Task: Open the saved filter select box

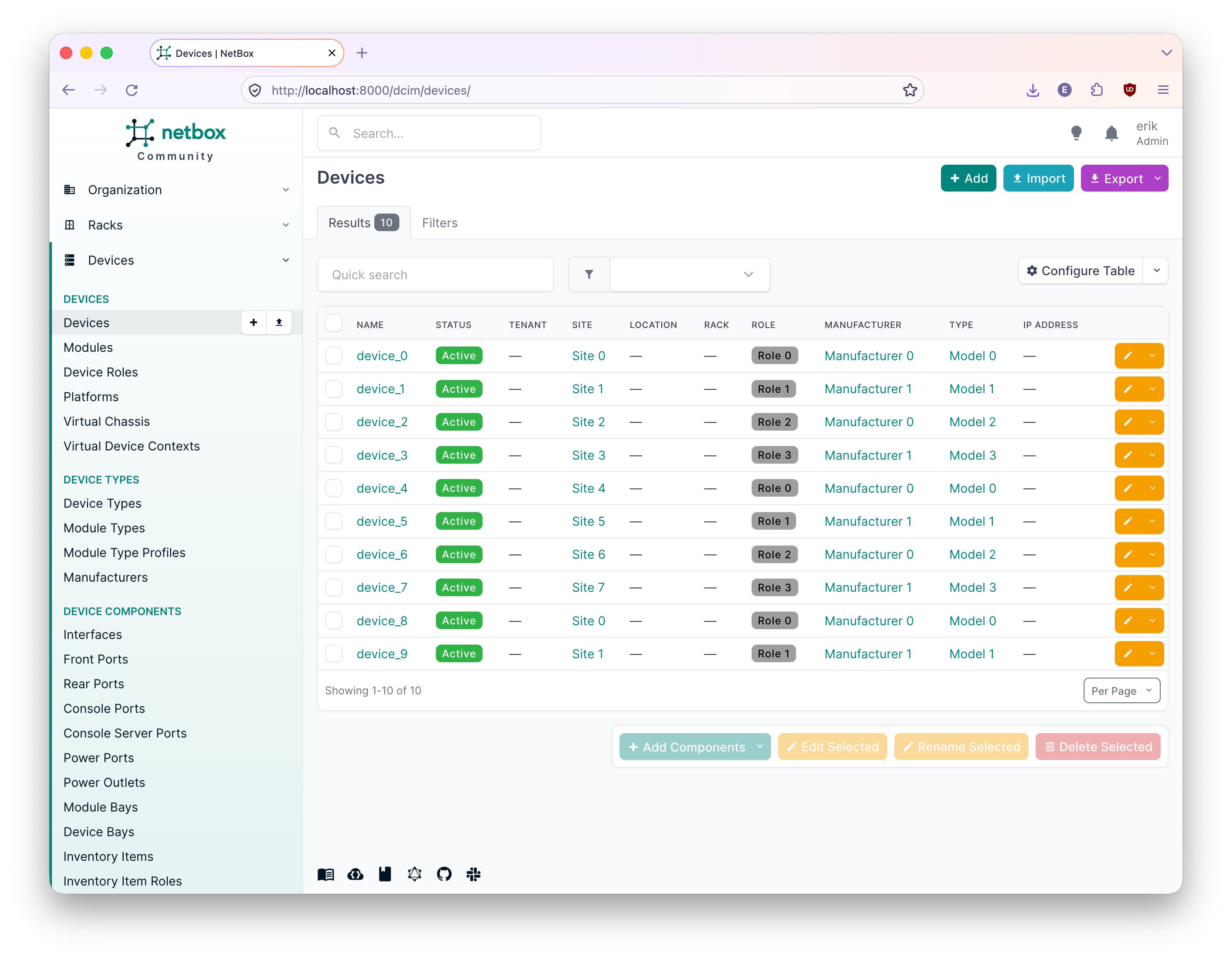Action: tap(690, 275)
